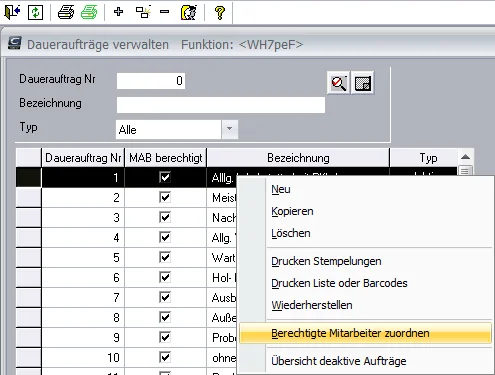Toggle MAB berechtigt checkbox in row 3
The height and width of the screenshot is (375, 495).
tap(165, 217)
